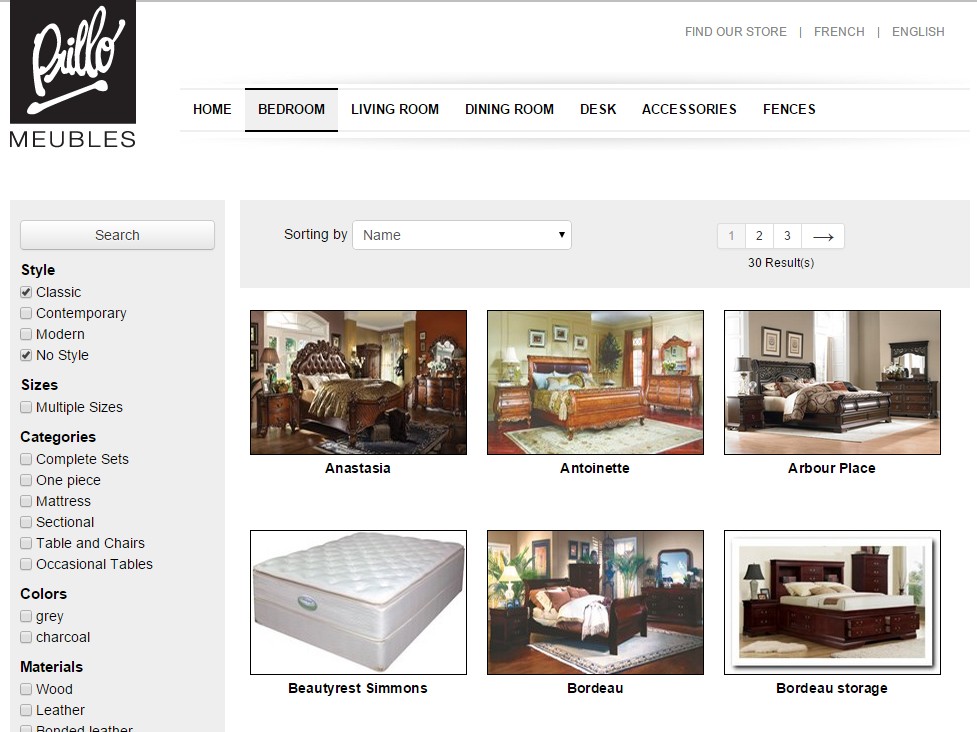Screen dimensions: 977x732
Task: View the Bordeau bedroom thumbnail
Action: tap(595, 602)
